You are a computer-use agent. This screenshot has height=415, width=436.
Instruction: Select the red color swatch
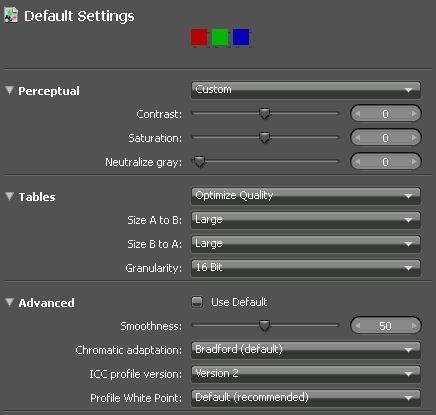tap(199, 37)
